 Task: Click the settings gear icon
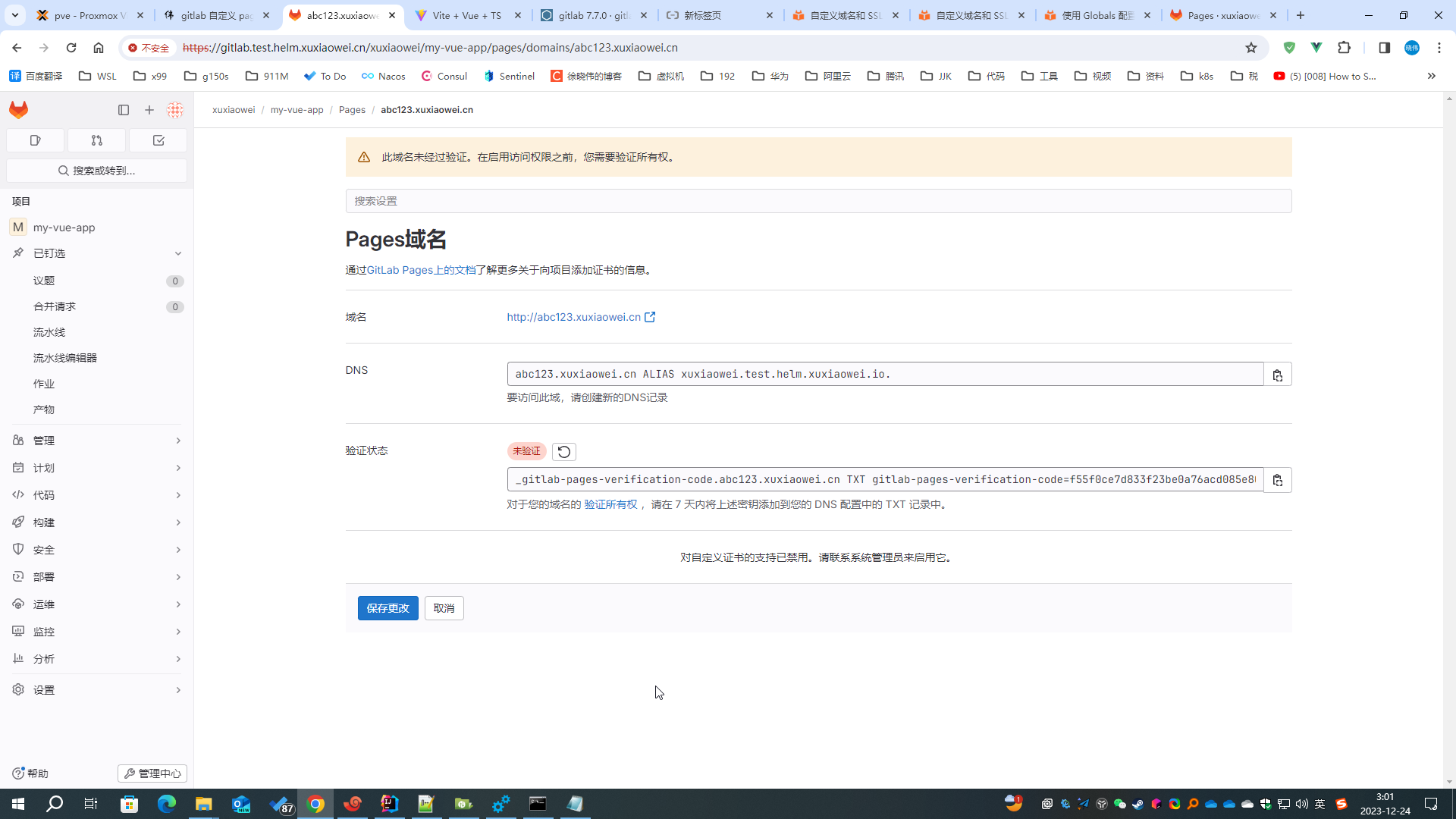18,689
